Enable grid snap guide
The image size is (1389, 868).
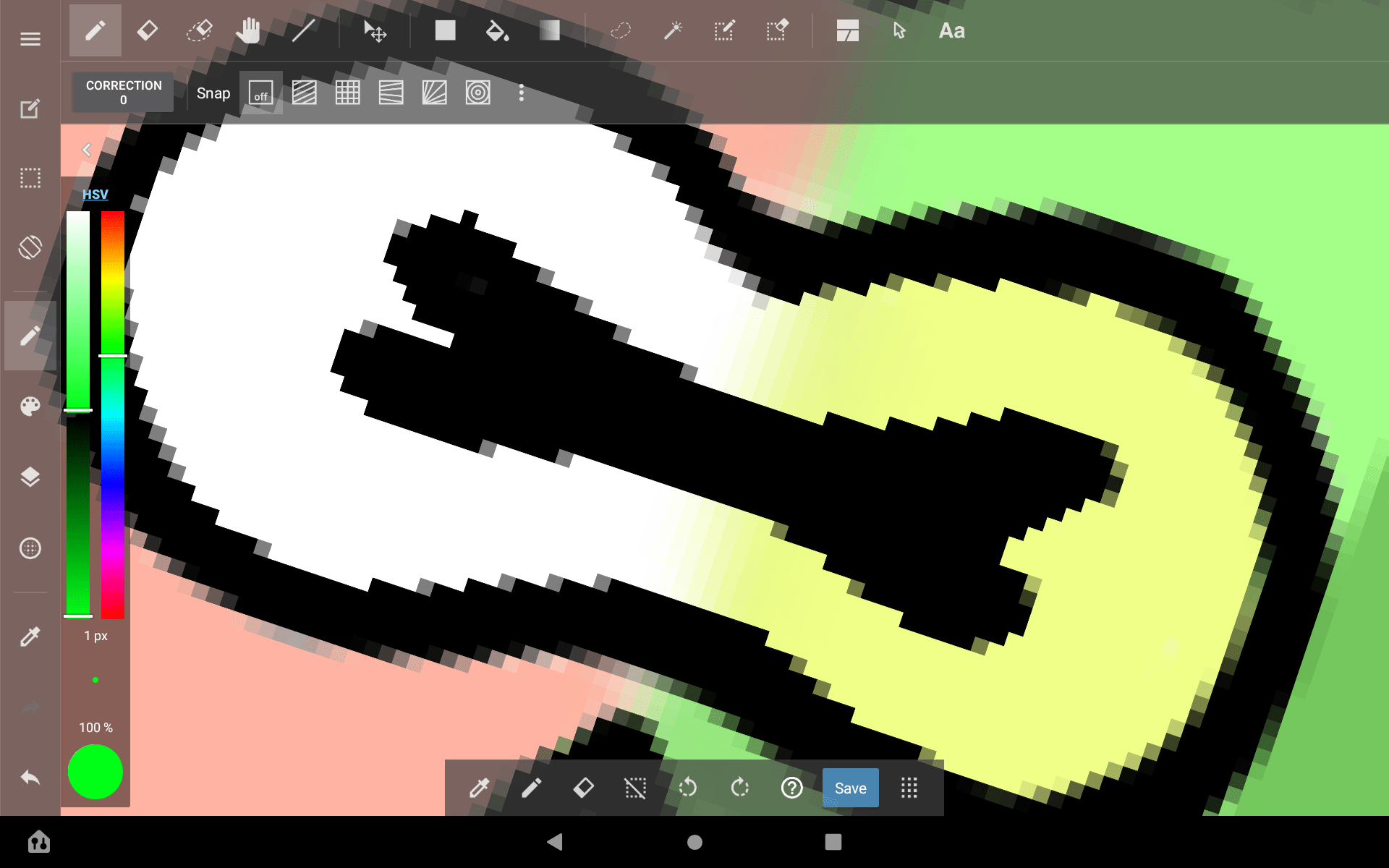click(347, 93)
